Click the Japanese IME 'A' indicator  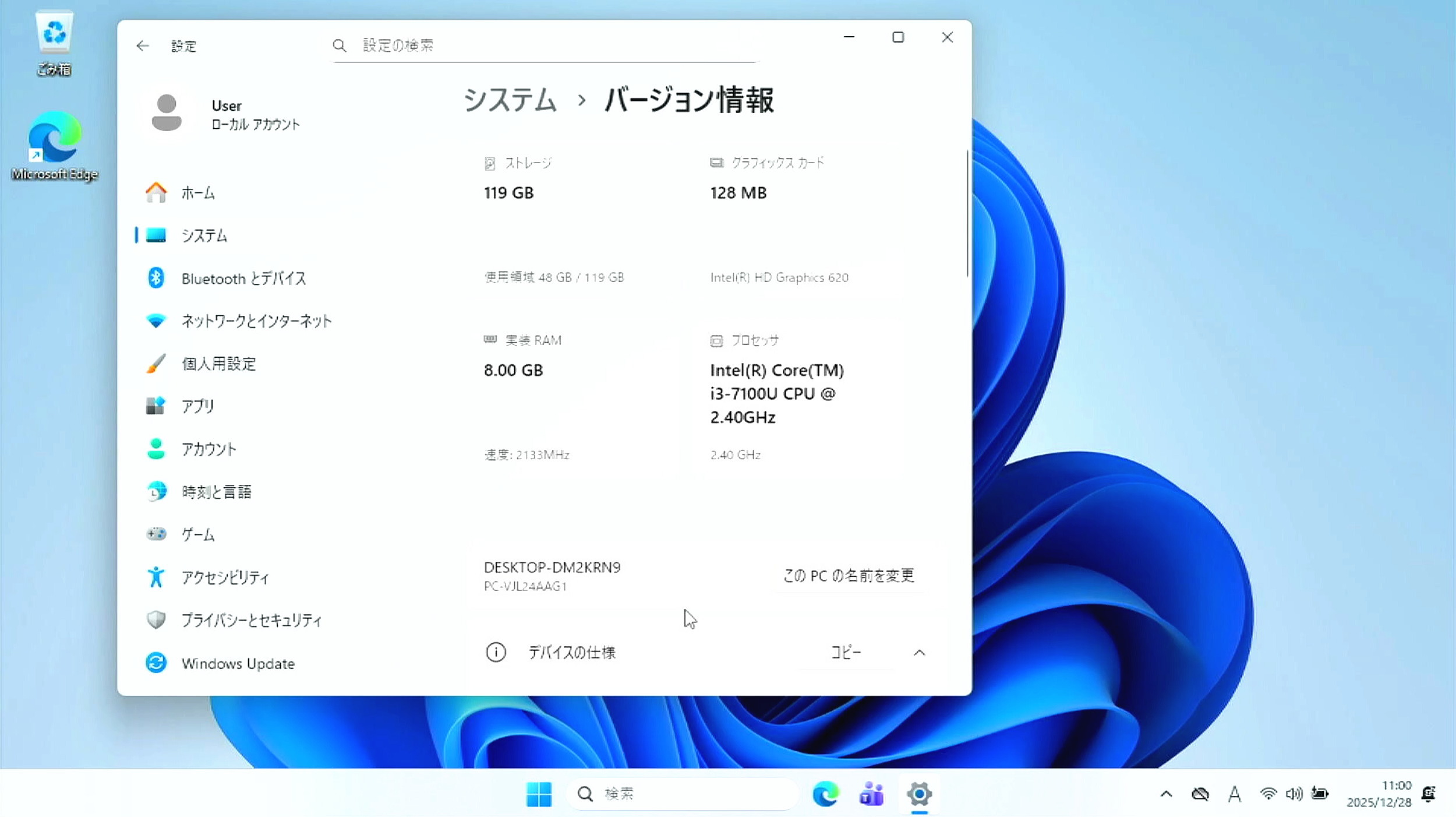click(1235, 794)
